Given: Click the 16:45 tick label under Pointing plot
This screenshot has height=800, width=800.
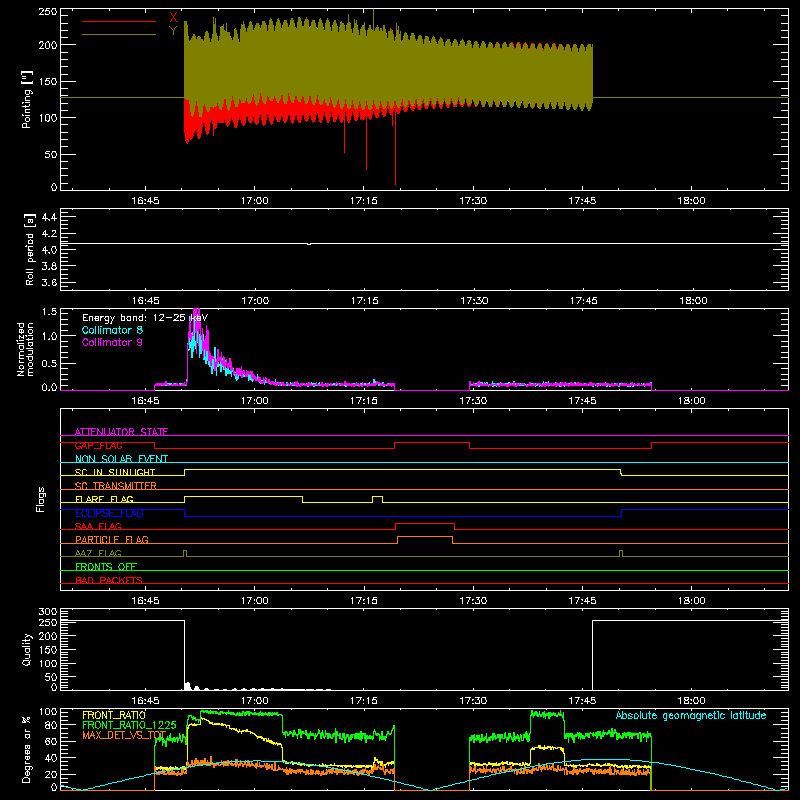Looking at the screenshot, I should point(145,201).
